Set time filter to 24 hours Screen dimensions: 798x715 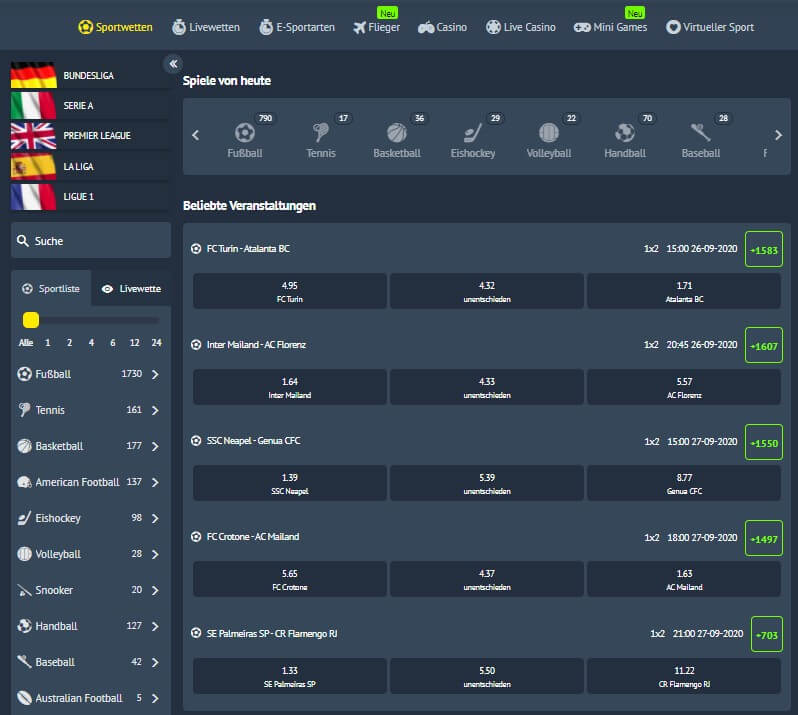pos(156,342)
